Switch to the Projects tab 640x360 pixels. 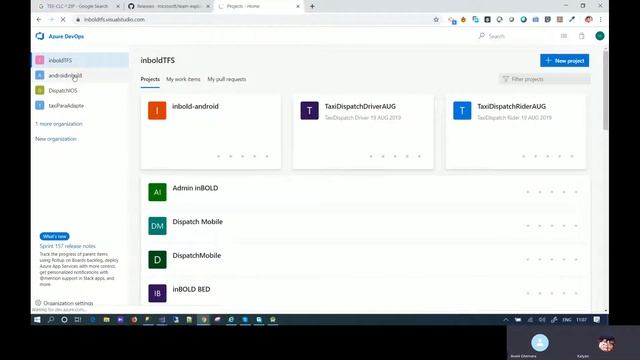coord(150,79)
